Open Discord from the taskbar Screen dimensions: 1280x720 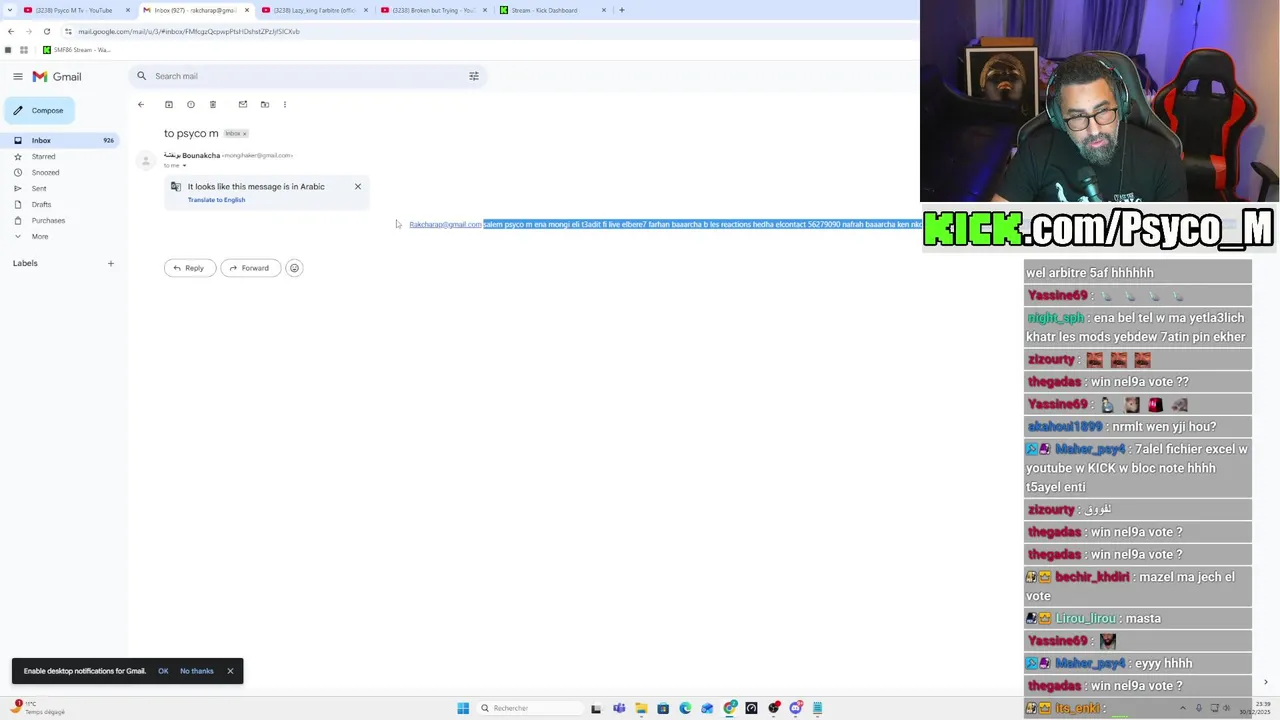click(x=796, y=708)
